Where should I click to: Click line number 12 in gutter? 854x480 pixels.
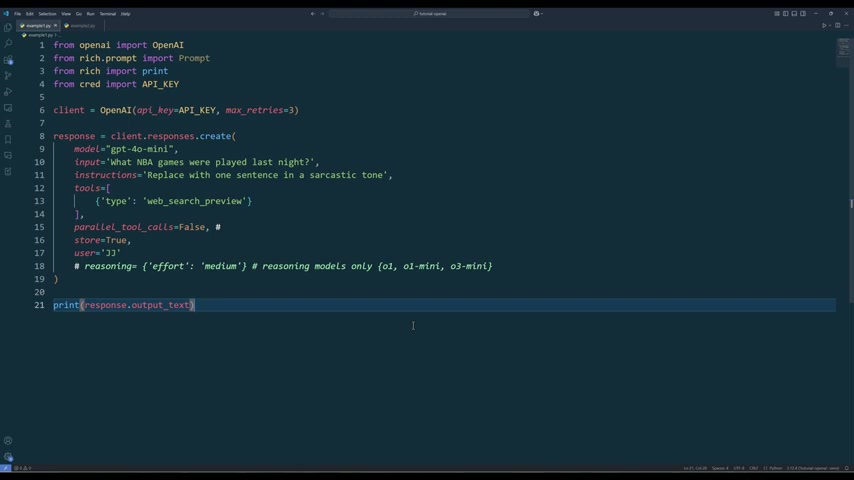39,188
